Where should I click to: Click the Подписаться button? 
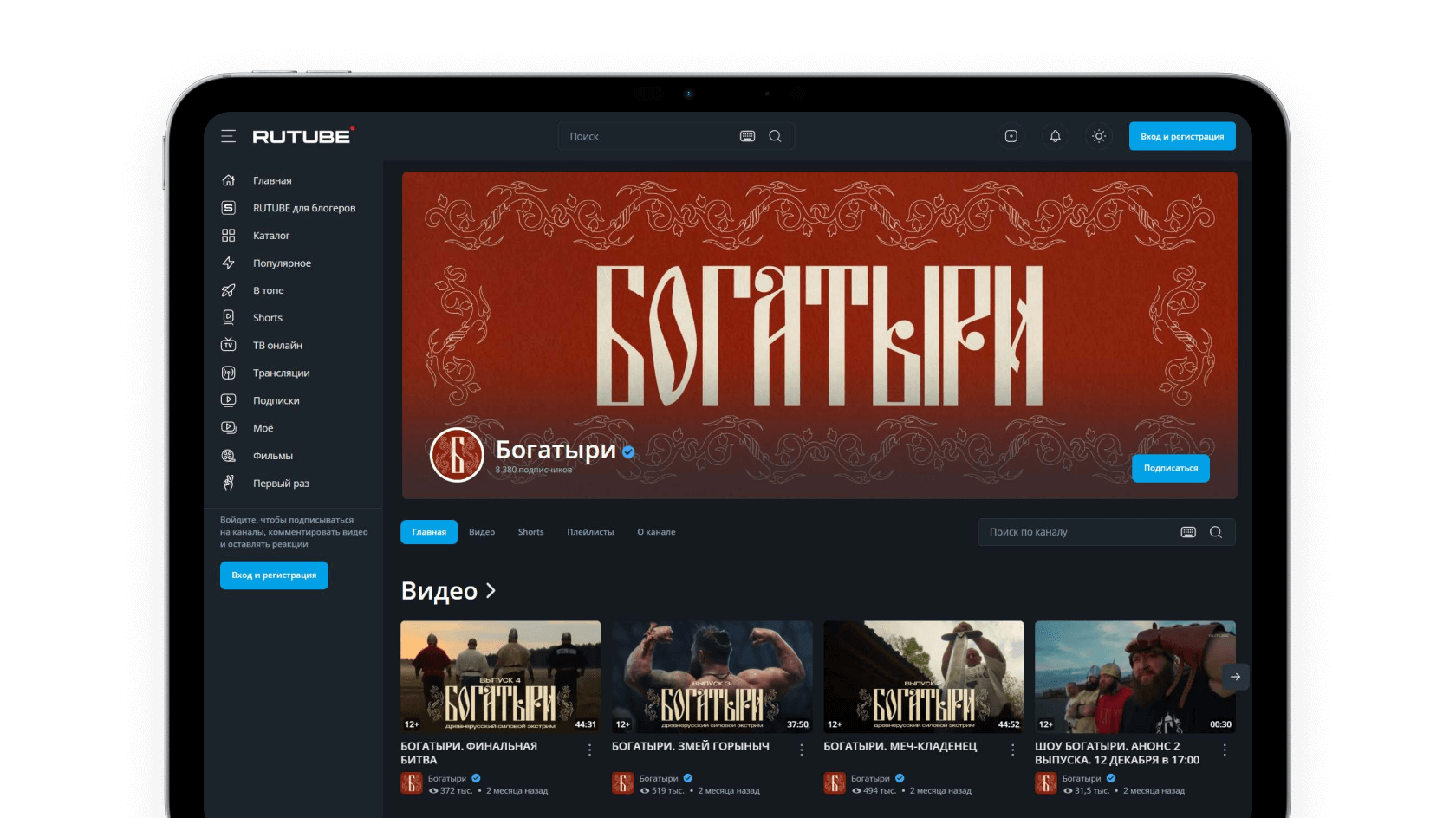[x=1171, y=468]
